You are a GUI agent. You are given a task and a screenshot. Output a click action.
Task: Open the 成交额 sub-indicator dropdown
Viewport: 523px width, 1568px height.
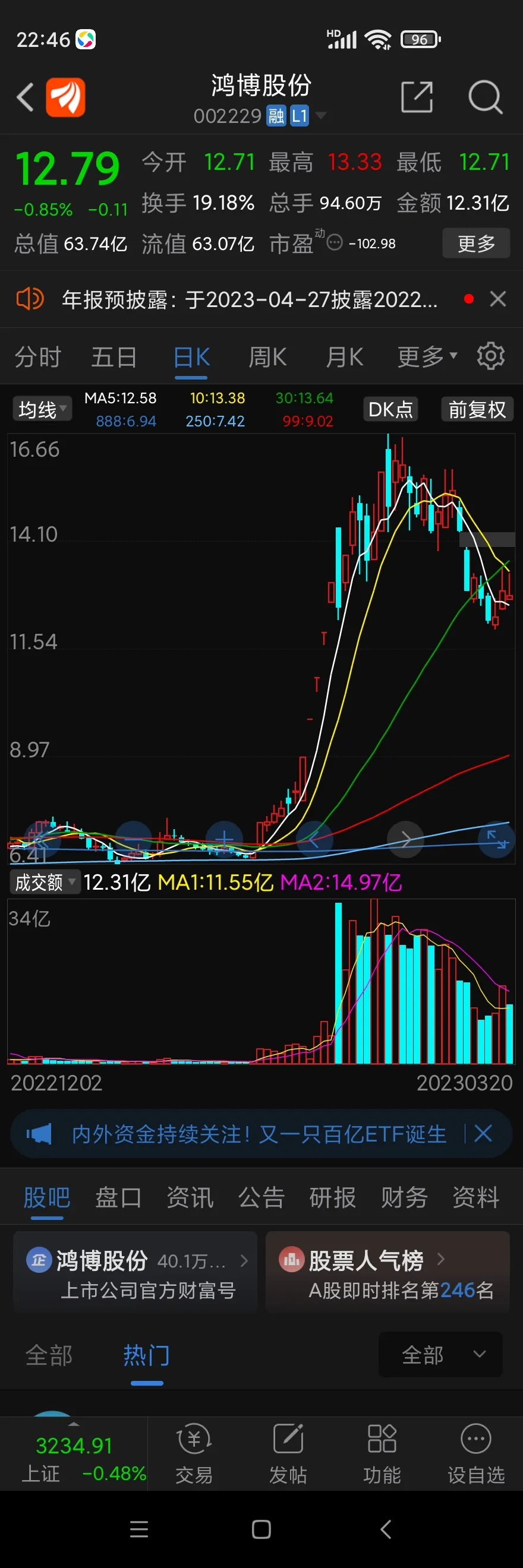(x=45, y=881)
